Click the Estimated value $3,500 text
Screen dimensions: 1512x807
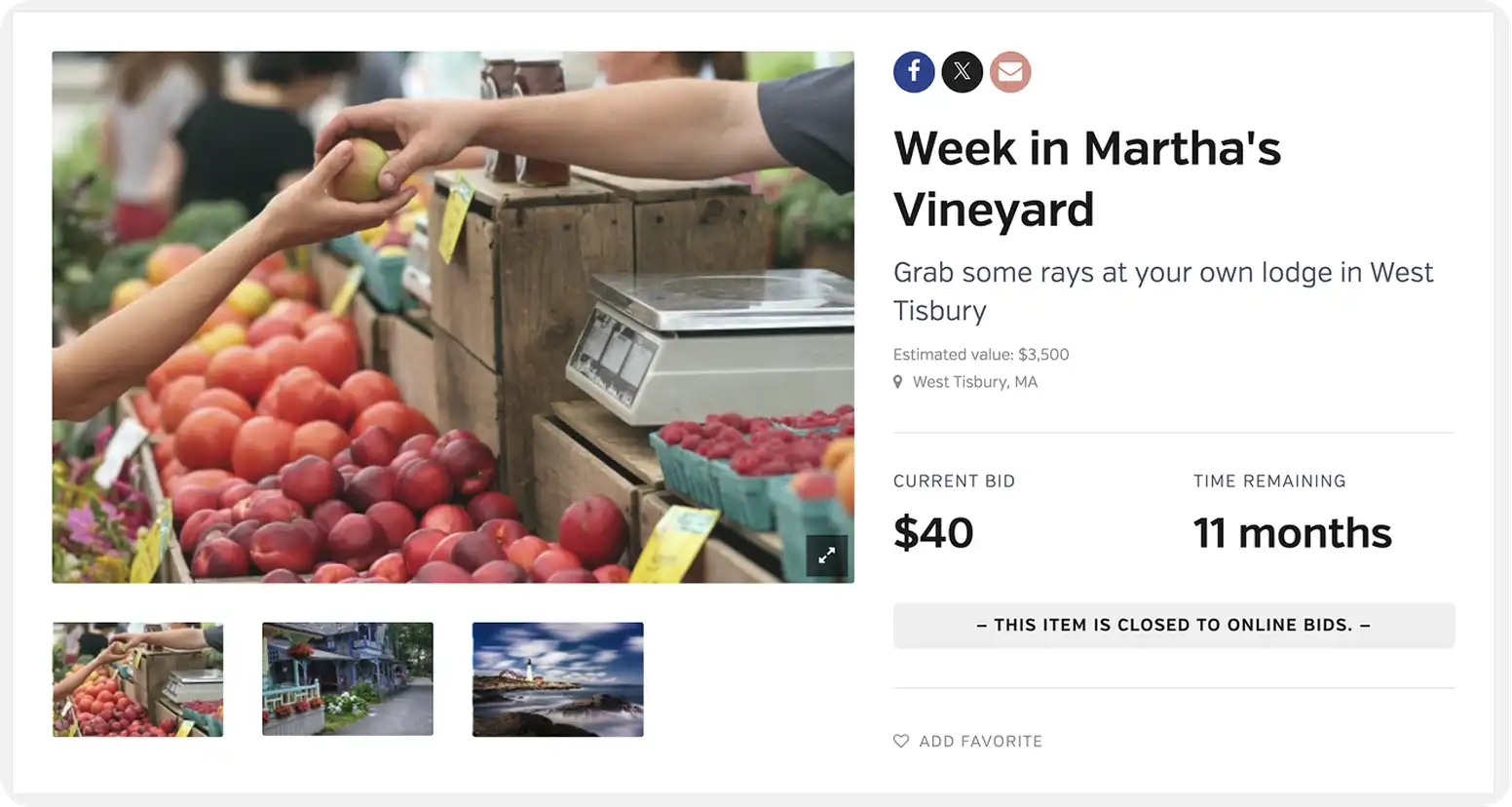tap(981, 355)
